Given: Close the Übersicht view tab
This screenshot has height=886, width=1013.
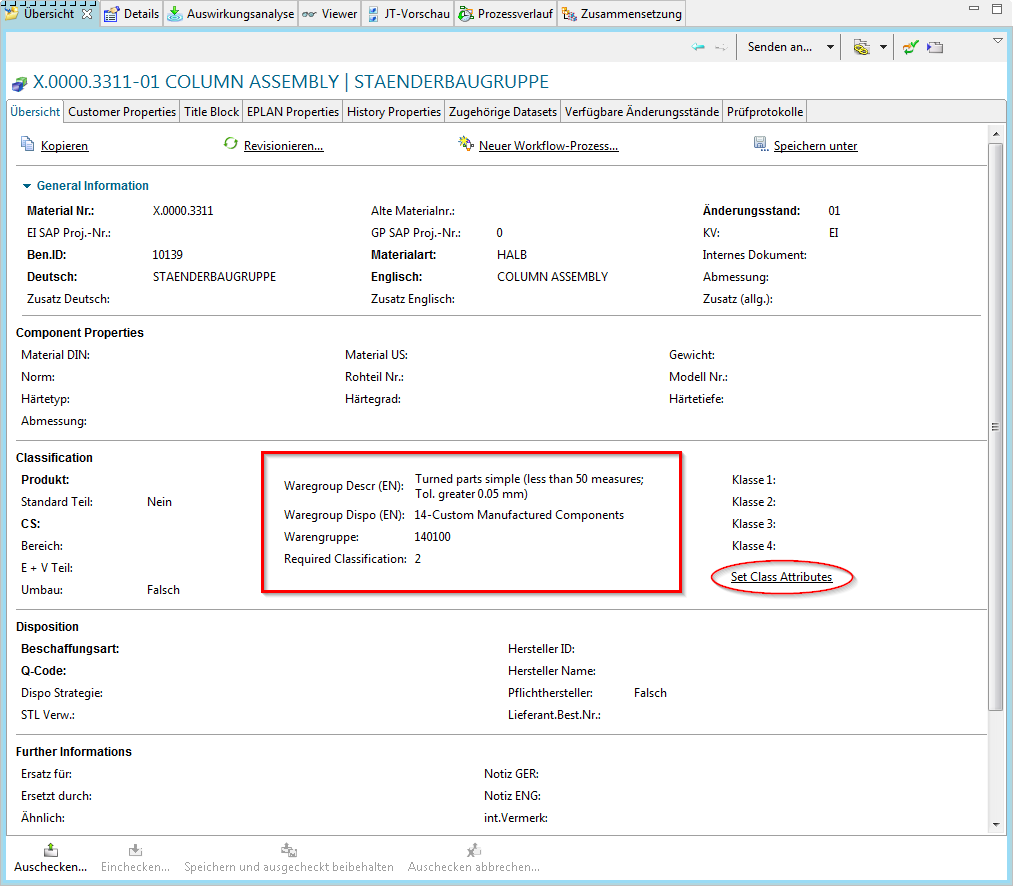Looking at the screenshot, I should (87, 14).
